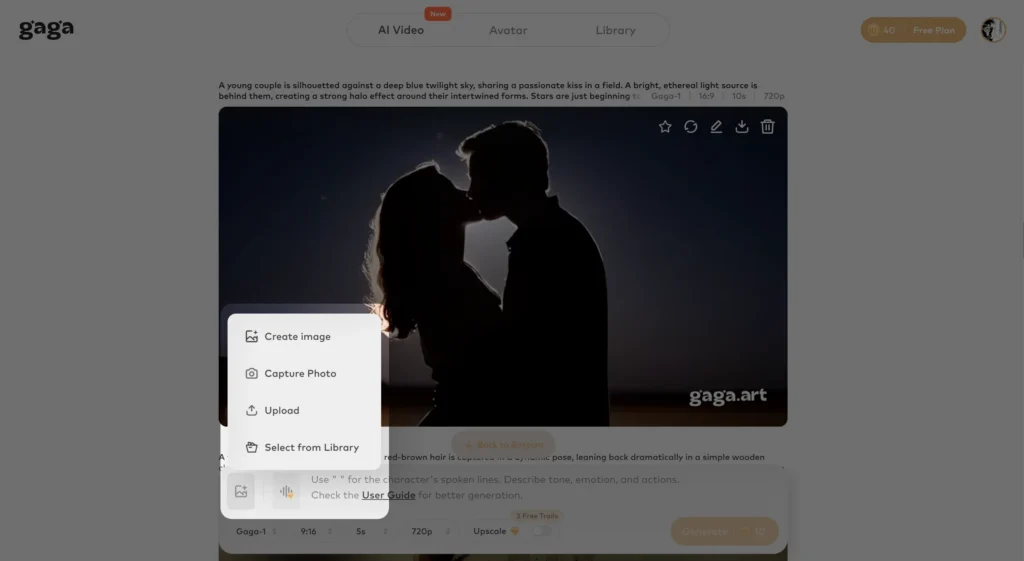1024x561 pixels.
Task: Open the Gaga-1 model dropdown
Action: pyautogui.click(x=256, y=532)
